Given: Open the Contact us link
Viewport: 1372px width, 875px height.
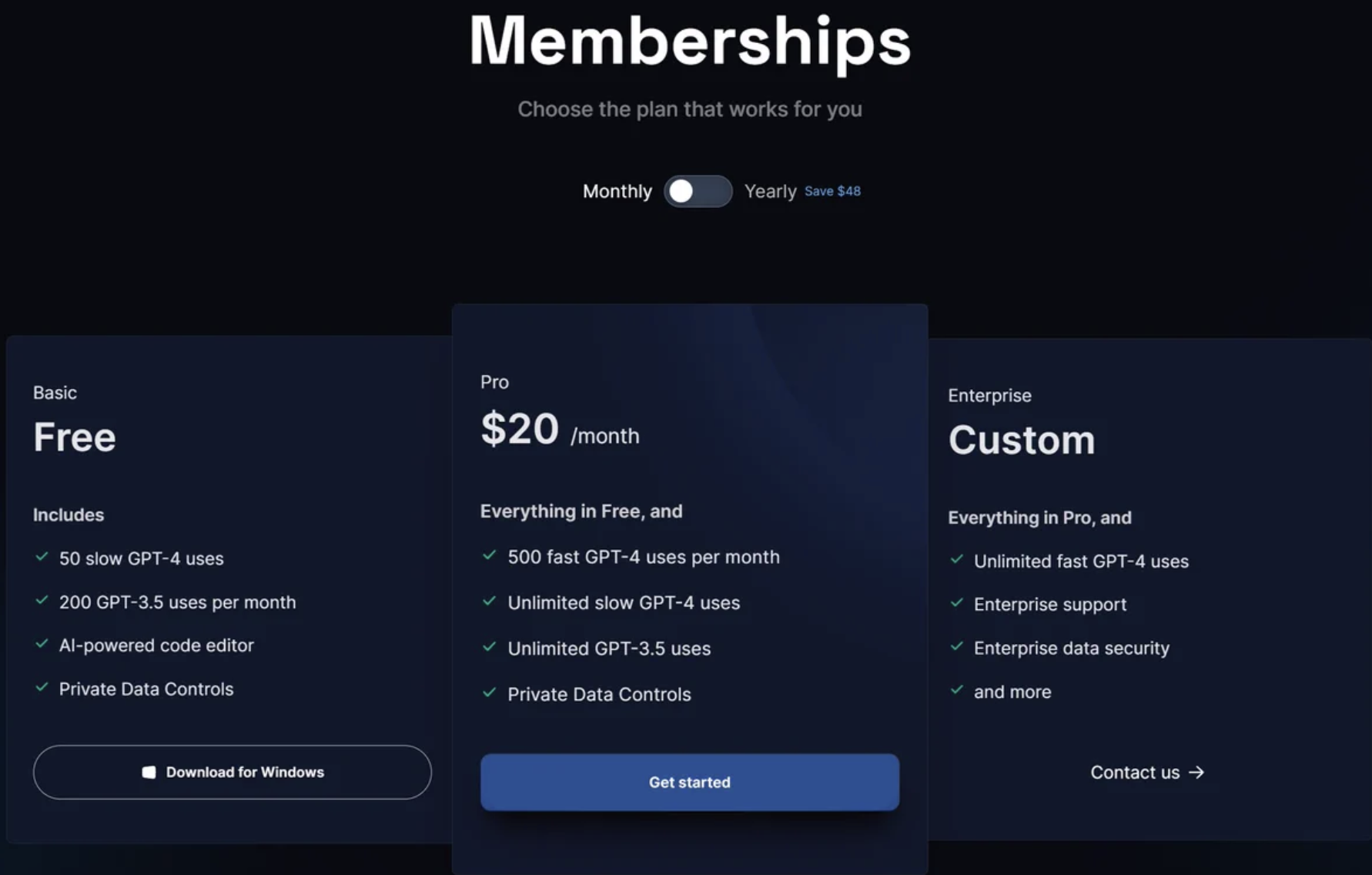Looking at the screenshot, I should pos(1135,773).
